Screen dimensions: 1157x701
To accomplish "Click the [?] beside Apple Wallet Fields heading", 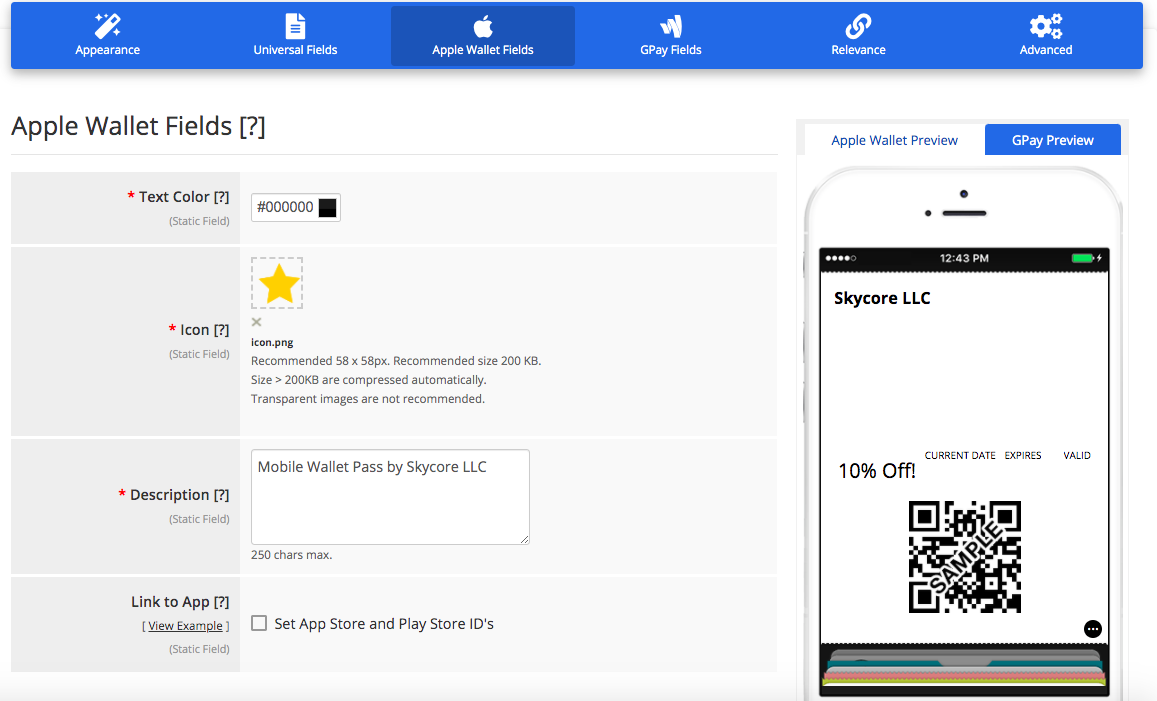I will coord(252,126).
